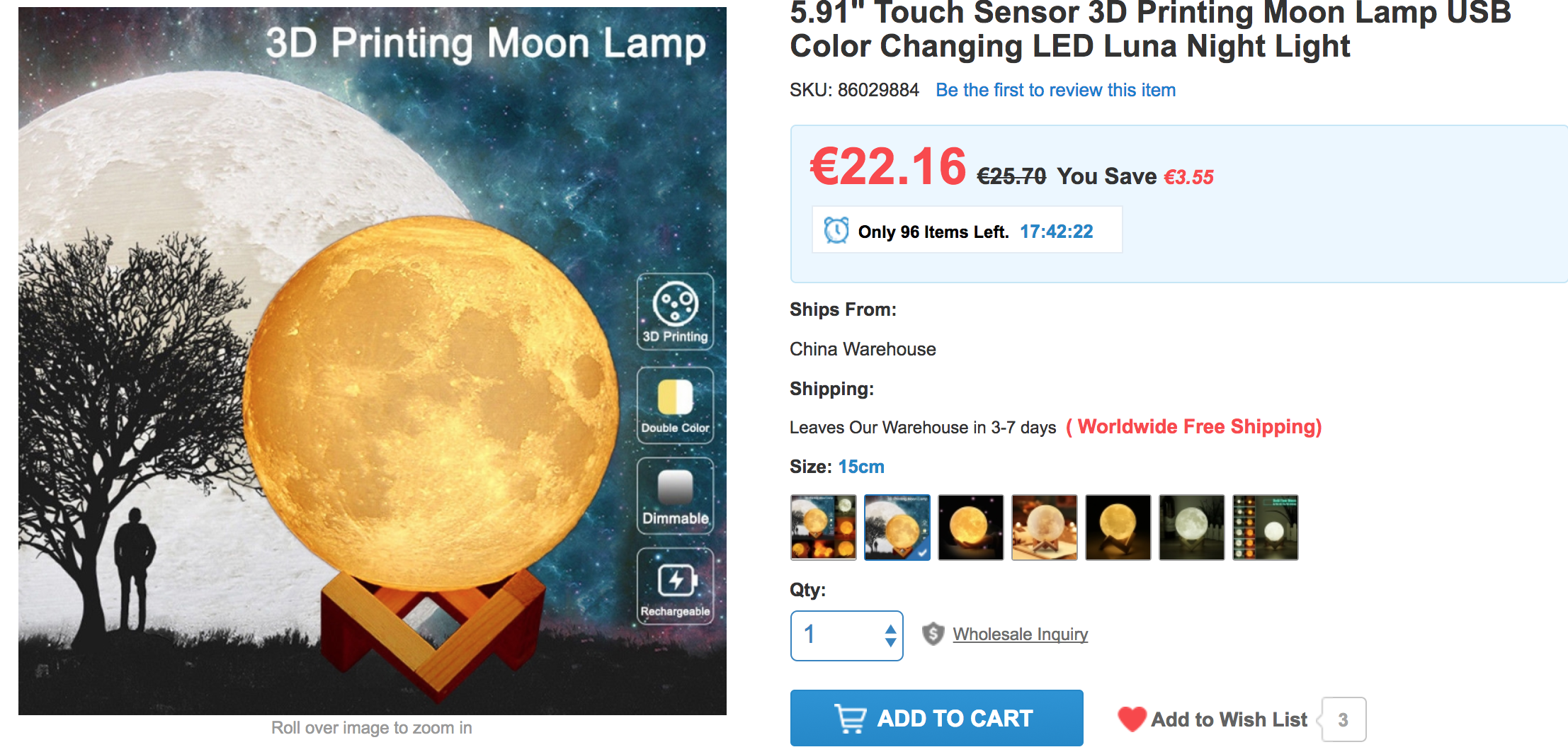This screenshot has height=752, width=1568.
Task: Click the shield icon next to Wholesale Inquiry
Action: [x=933, y=634]
